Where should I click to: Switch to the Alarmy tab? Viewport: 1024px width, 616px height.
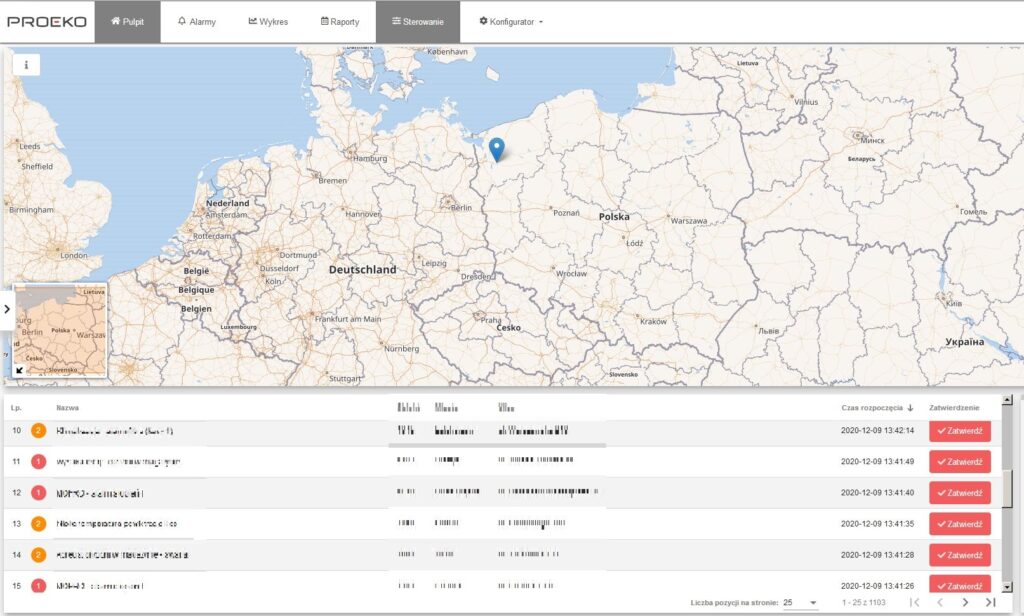(196, 21)
